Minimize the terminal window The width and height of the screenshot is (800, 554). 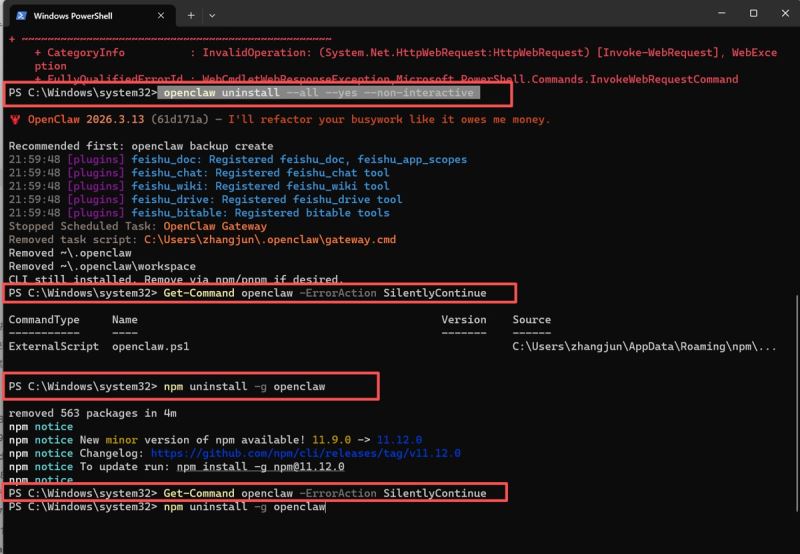tap(721, 13)
